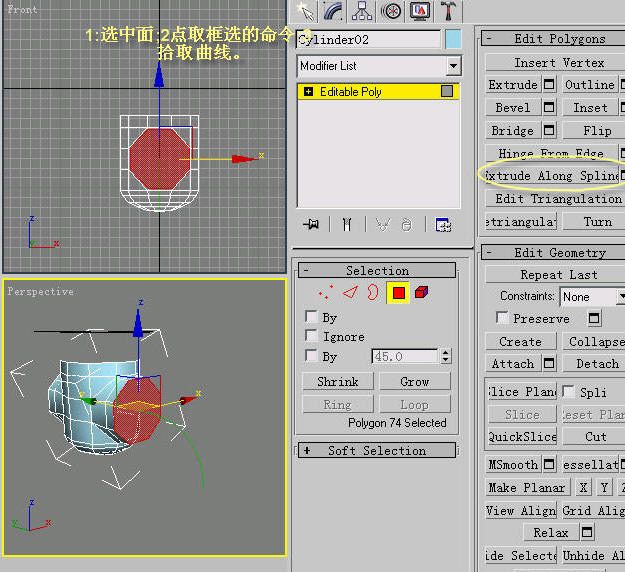Click Repeat Last button

coord(555,275)
